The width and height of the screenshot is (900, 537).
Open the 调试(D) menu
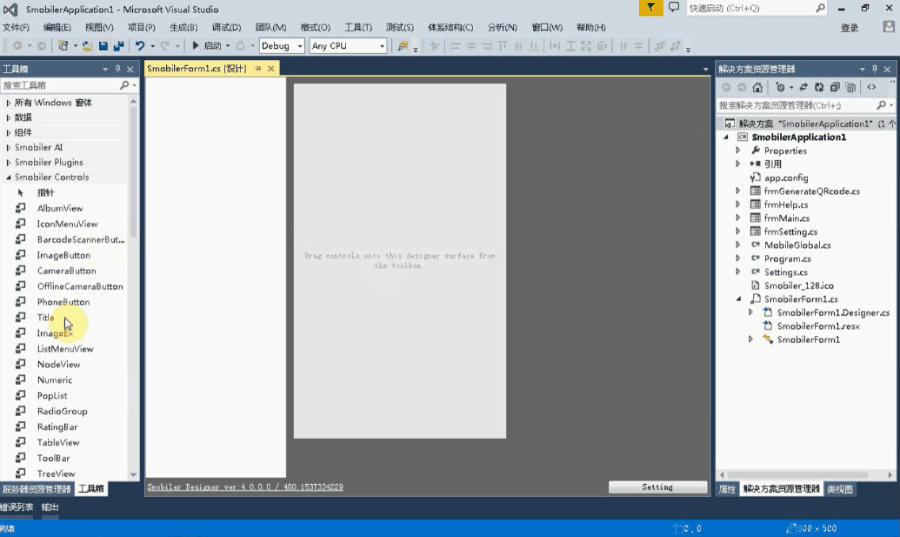pyautogui.click(x=226, y=27)
